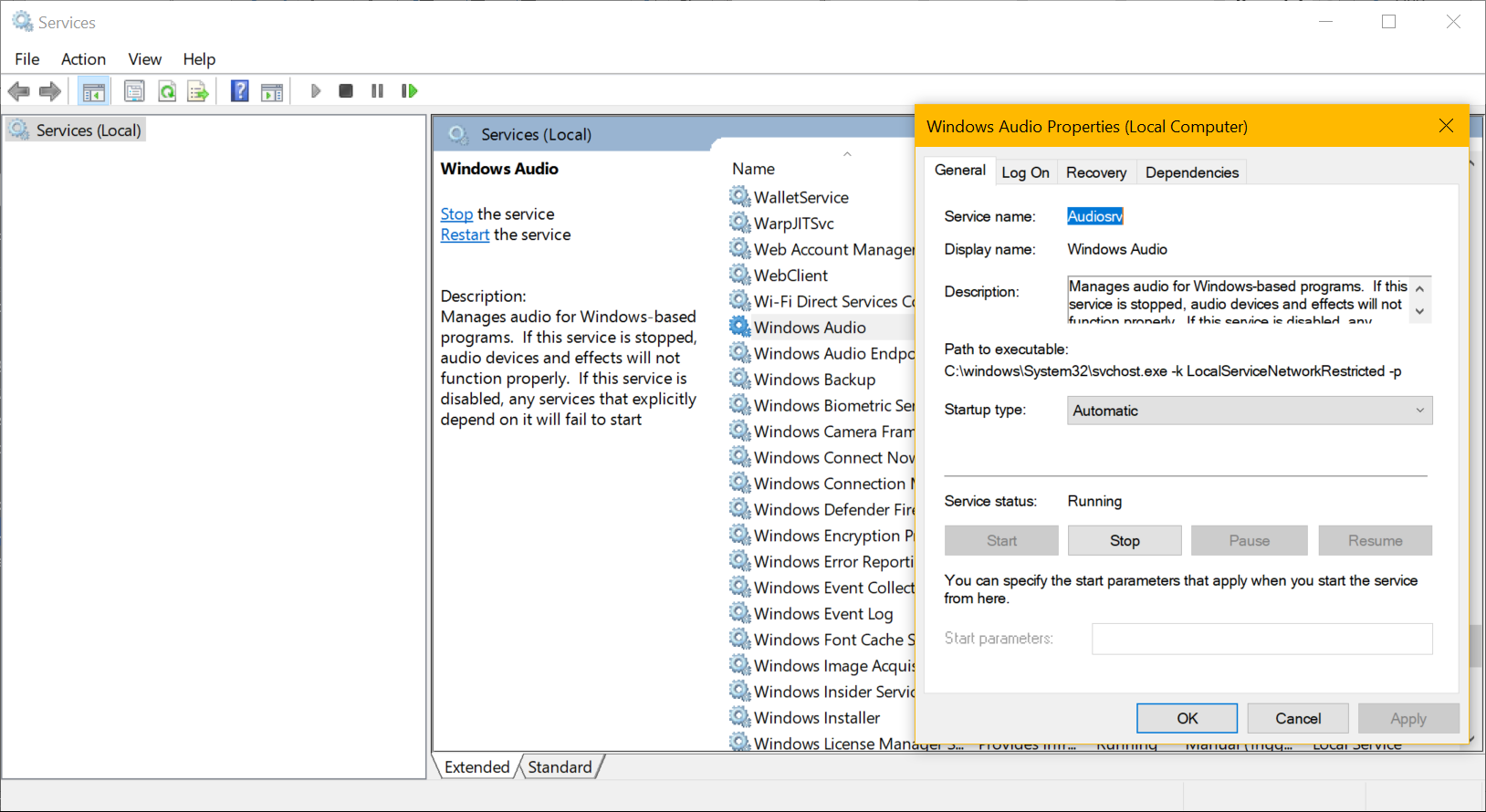Open the View menu
The height and width of the screenshot is (812, 1486).
pos(145,59)
